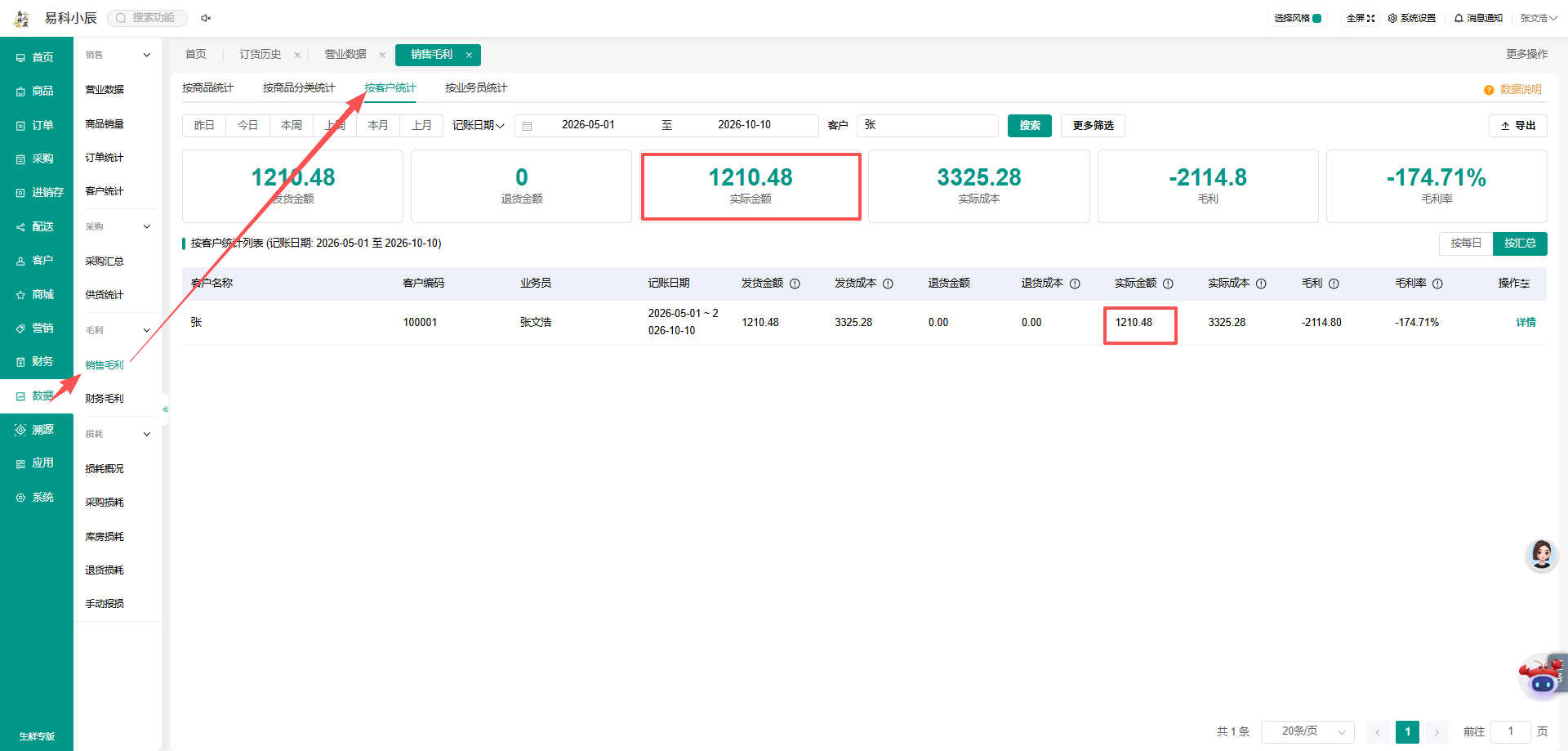This screenshot has height=751, width=1568.
Task: Select the 今日 quick date range
Action: pos(247,125)
